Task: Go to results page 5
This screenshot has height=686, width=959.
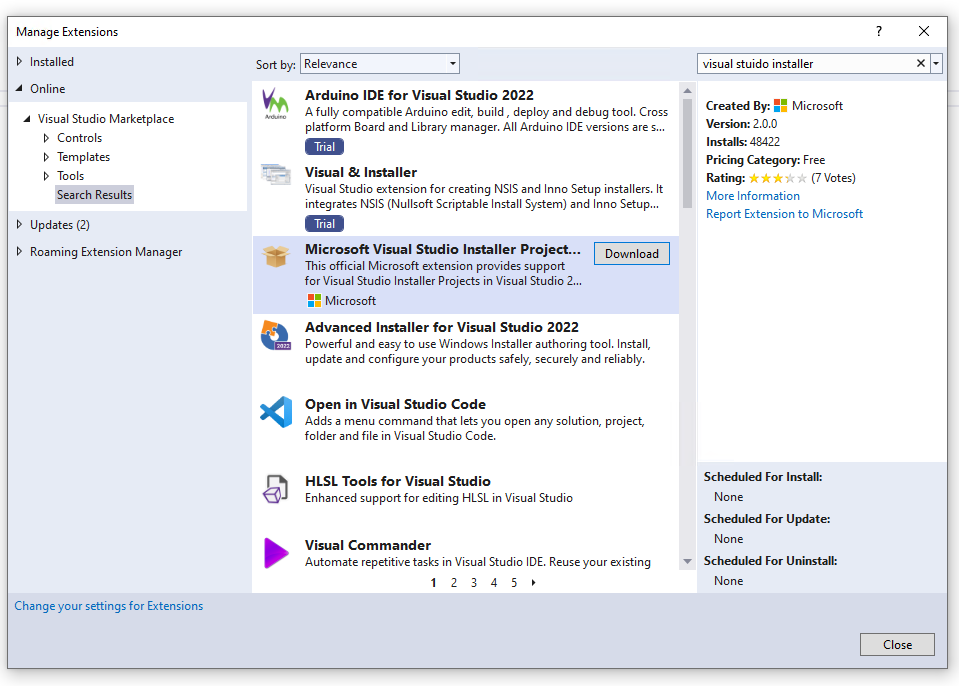Action: click(x=514, y=583)
